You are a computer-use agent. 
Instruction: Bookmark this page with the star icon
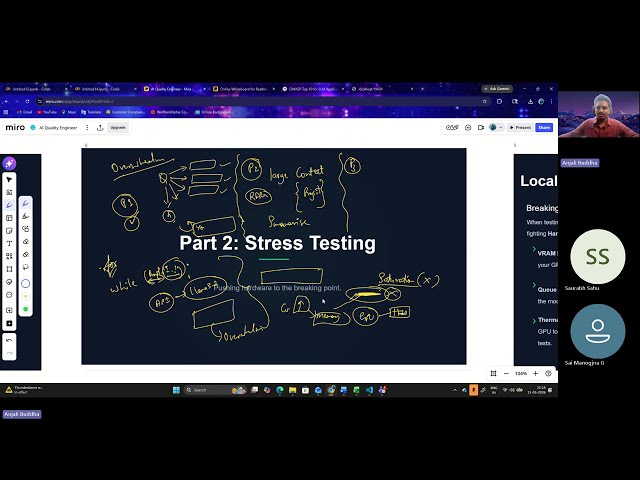coord(484,101)
